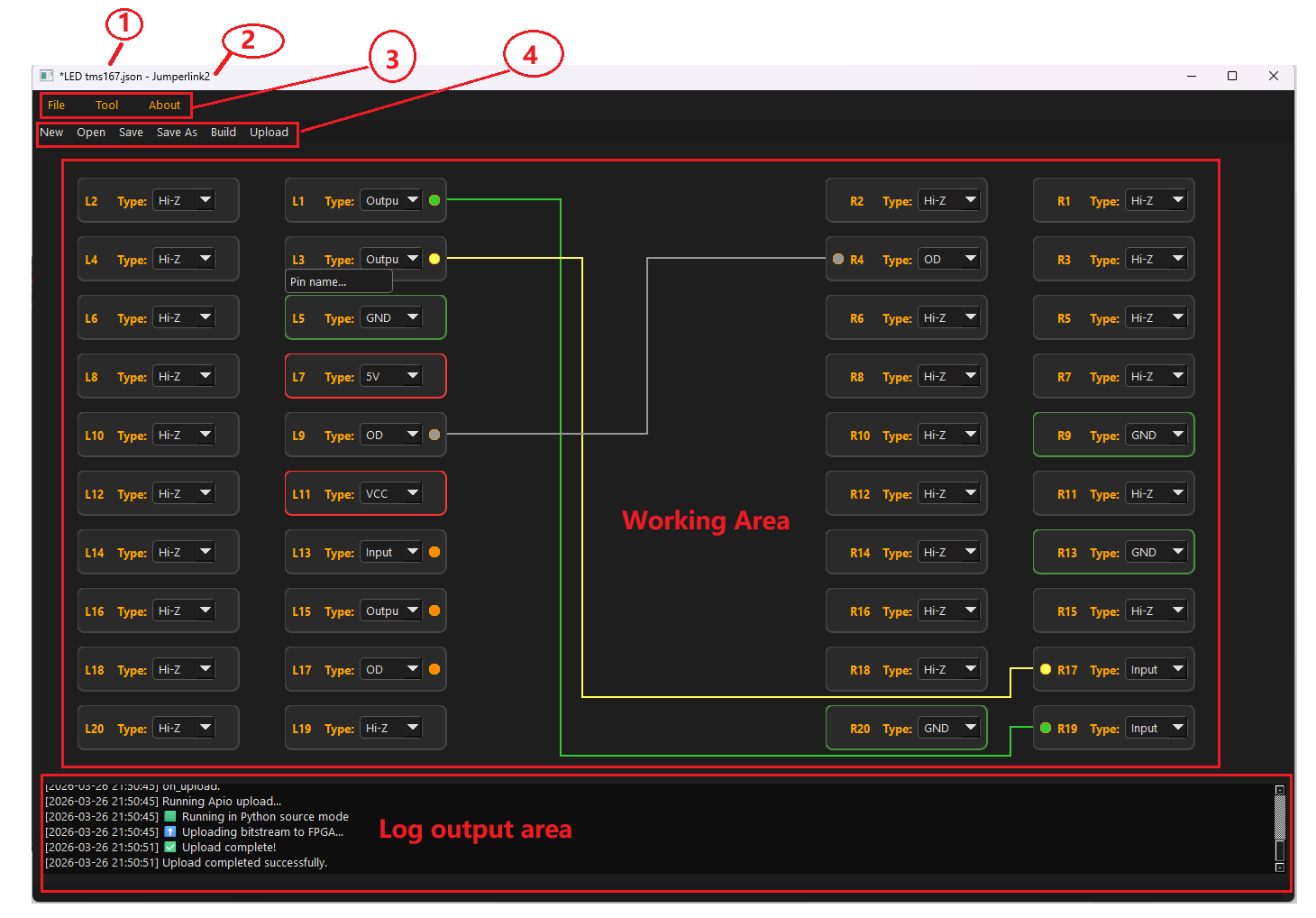1316x918 pixels.
Task: Click the green connection dot on pin R19
Action: (1046, 728)
